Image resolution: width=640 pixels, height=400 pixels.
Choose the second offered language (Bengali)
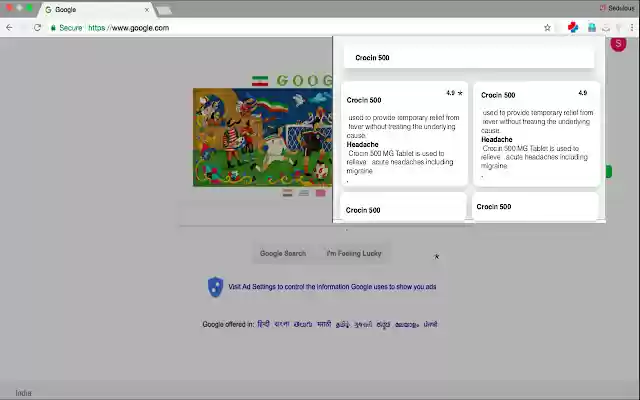(282, 324)
